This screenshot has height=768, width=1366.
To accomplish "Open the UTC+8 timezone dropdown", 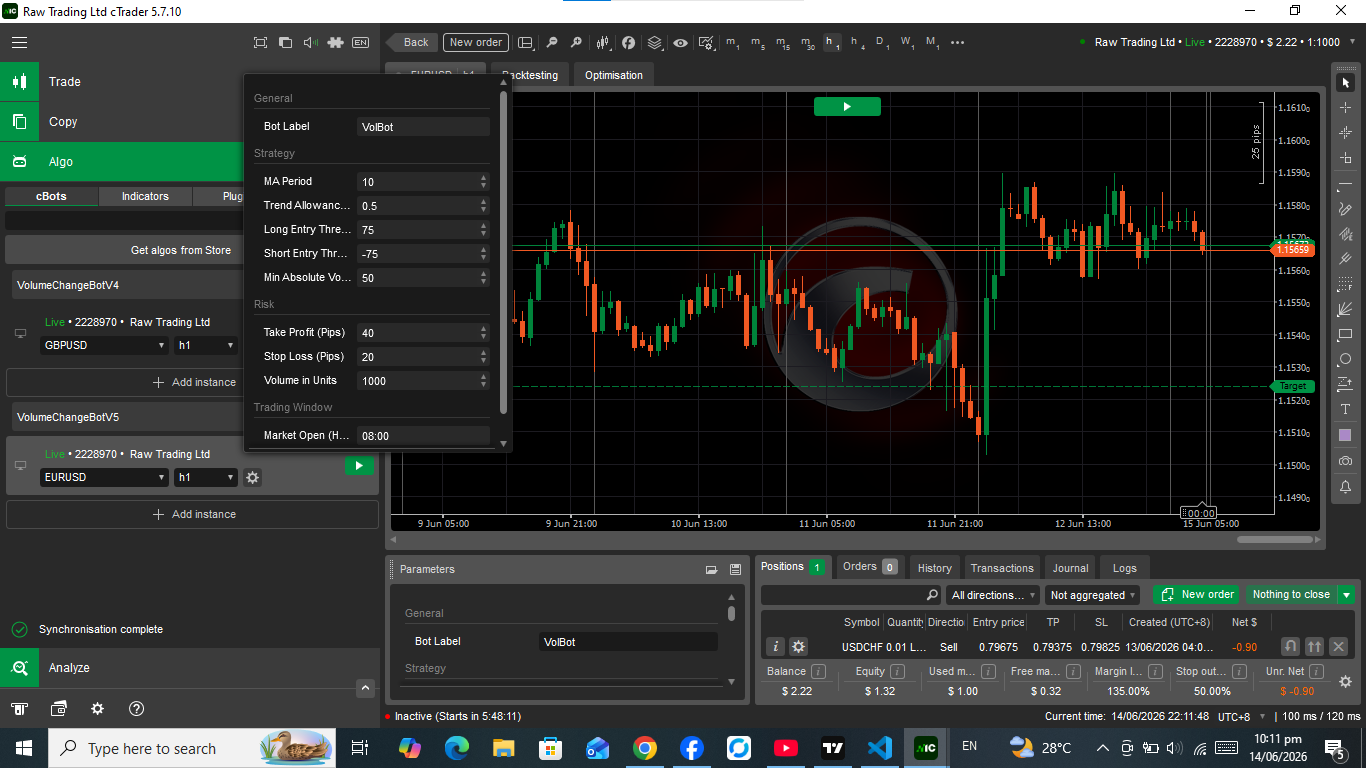I will (1241, 716).
